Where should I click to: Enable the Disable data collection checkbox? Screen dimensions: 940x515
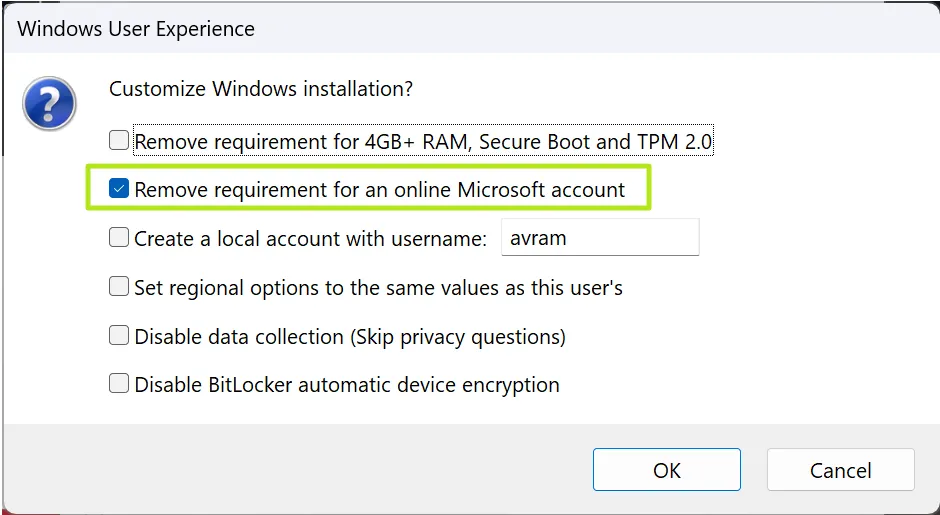click(119, 336)
